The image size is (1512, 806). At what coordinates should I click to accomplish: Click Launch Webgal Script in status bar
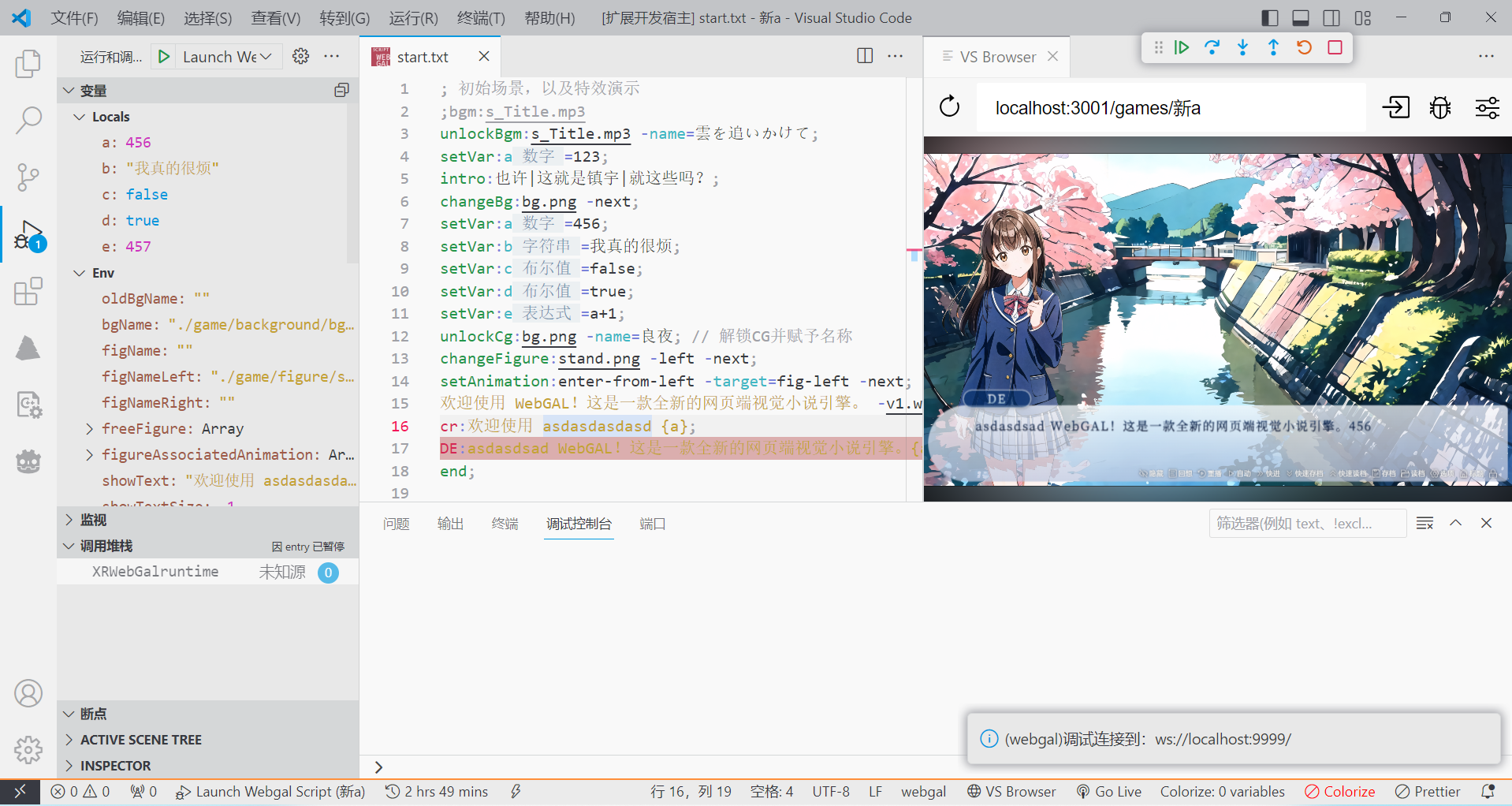[270, 792]
